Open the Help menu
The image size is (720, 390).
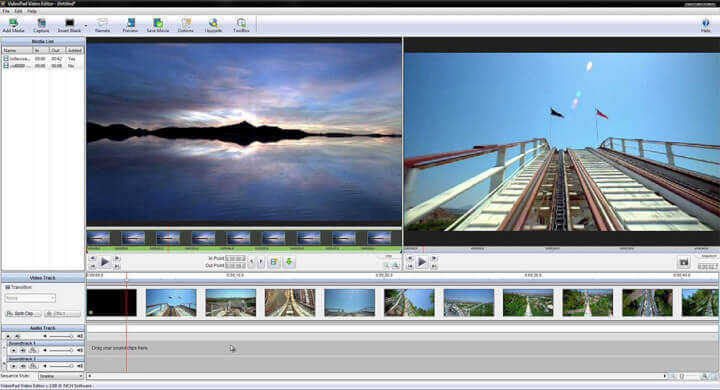[32, 11]
